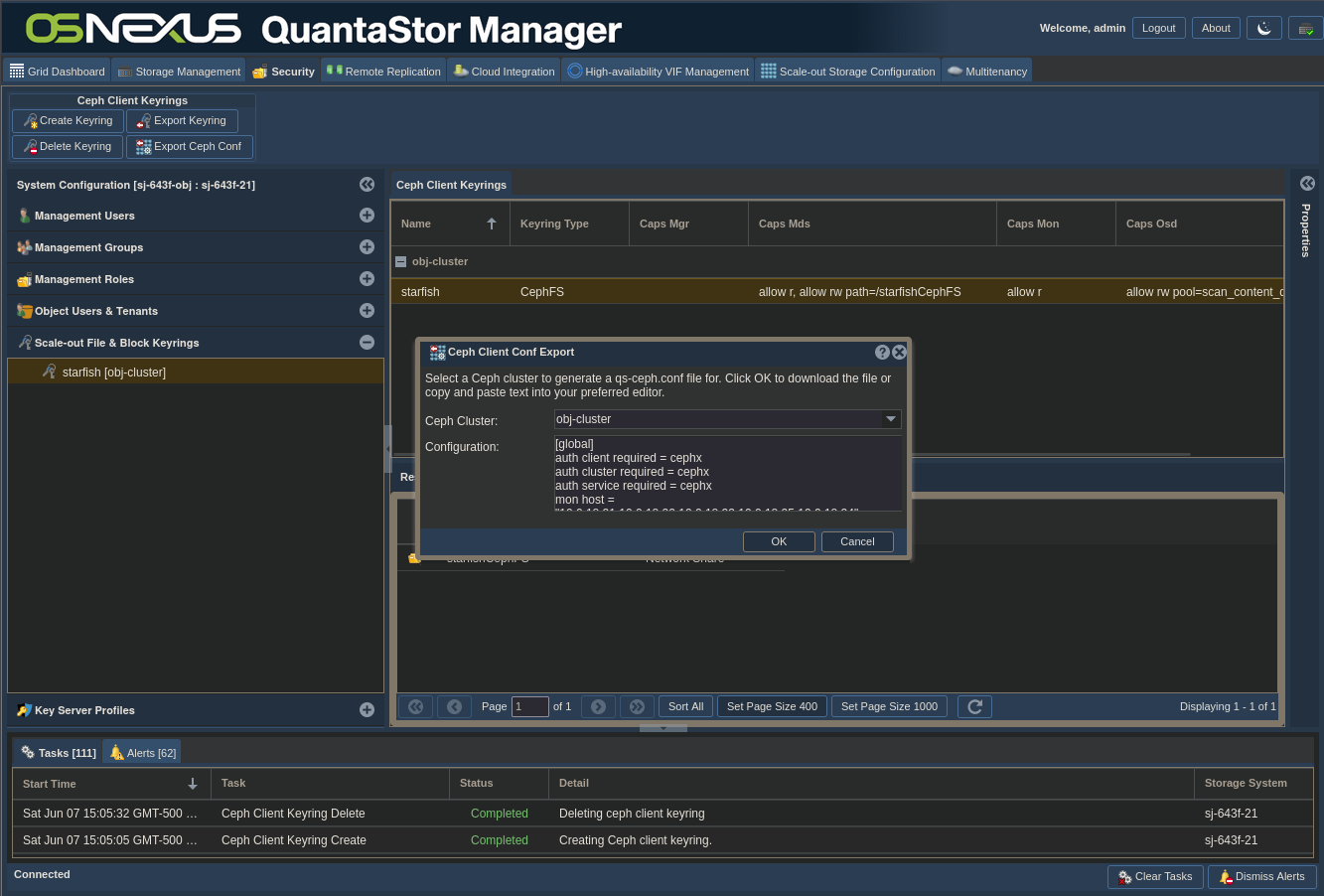Screen dimensions: 1324x896
Task: Click the page number input field
Action: pos(529,706)
